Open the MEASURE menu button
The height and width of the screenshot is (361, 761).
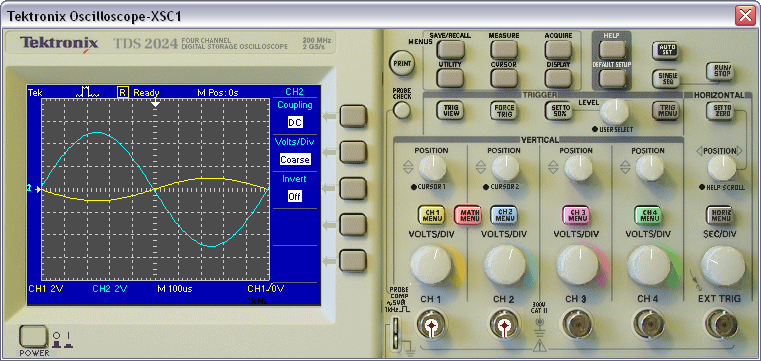(x=504, y=49)
